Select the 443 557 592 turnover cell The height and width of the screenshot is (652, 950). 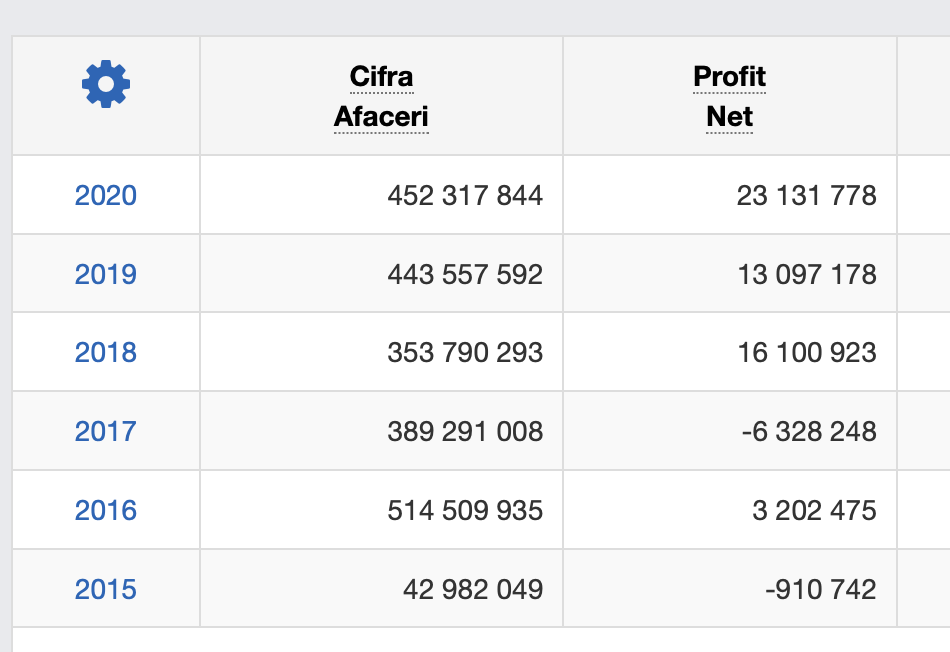pyautogui.click(x=465, y=274)
